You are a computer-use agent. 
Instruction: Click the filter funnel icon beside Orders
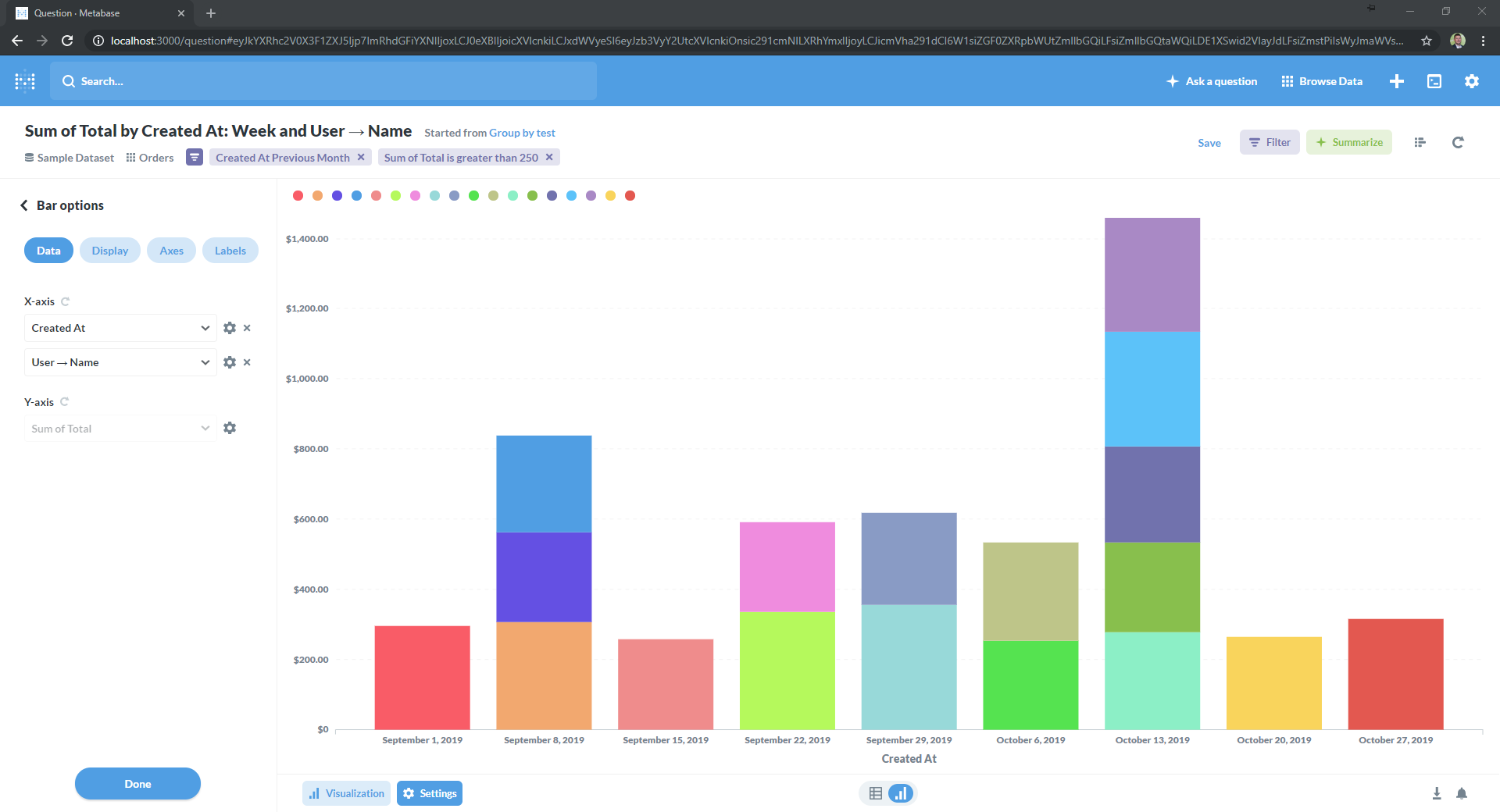click(x=194, y=157)
